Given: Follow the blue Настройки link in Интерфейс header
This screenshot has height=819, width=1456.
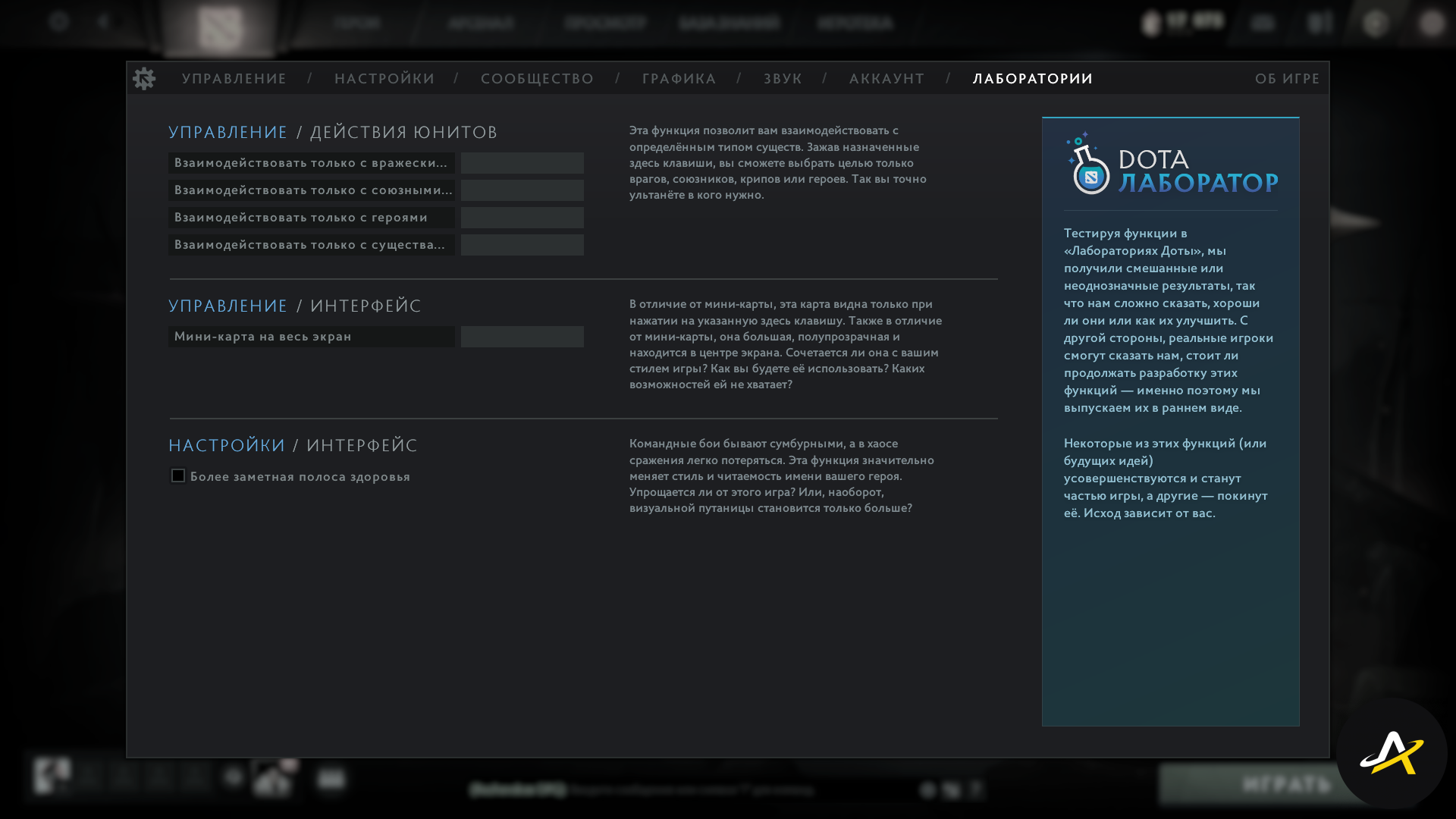Looking at the screenshot, I should [227, 446].
